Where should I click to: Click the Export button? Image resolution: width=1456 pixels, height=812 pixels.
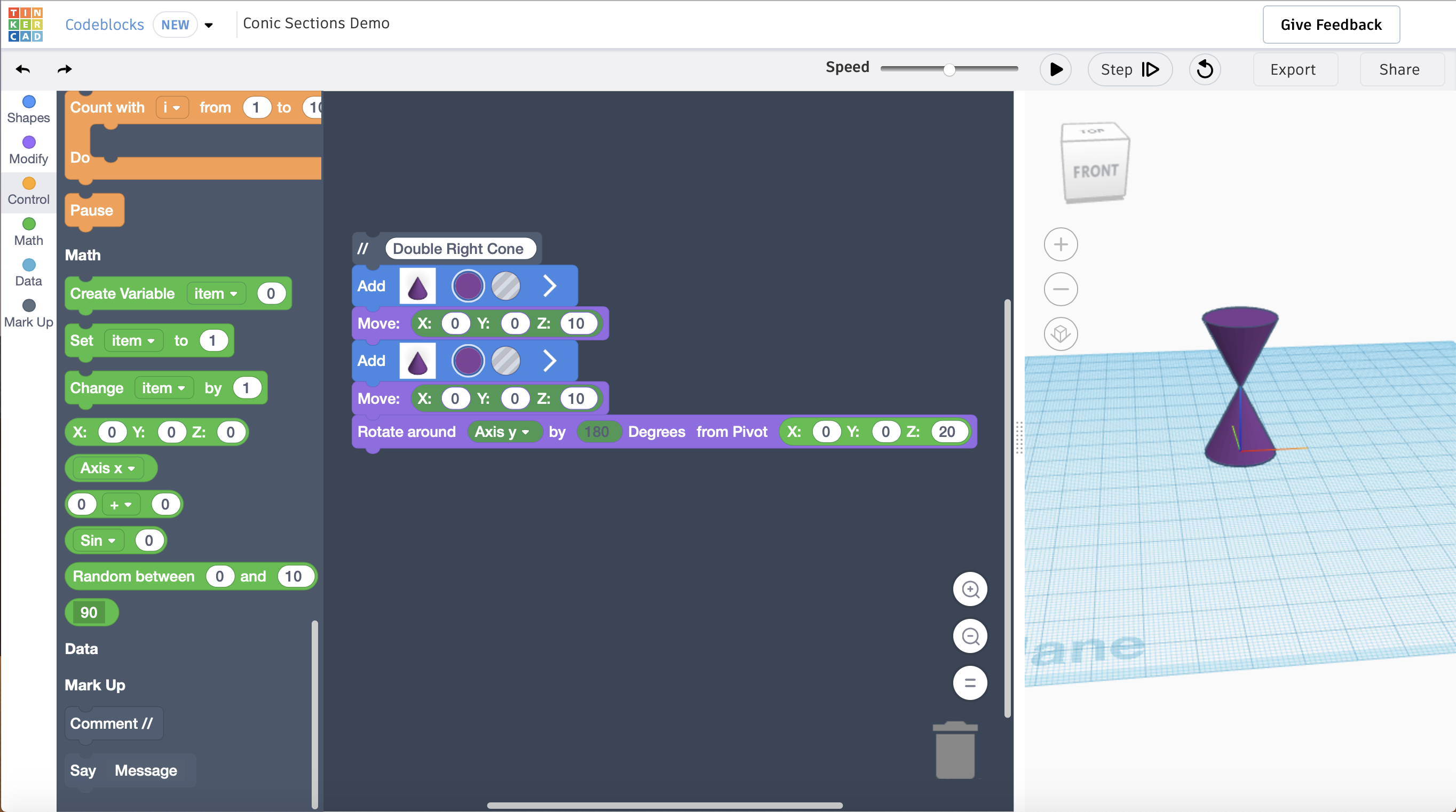[1293, 69]
